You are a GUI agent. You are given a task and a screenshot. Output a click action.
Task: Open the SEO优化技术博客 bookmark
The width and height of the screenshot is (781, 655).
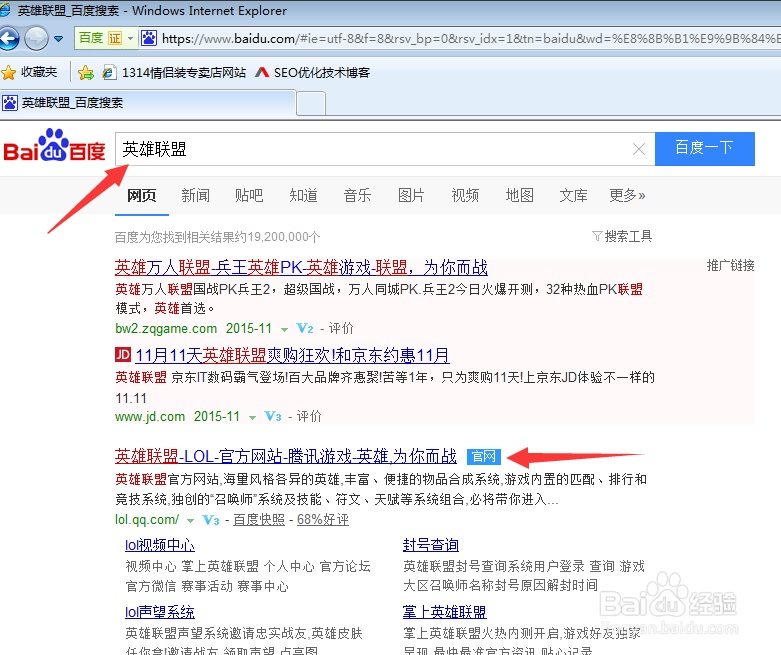312,73
